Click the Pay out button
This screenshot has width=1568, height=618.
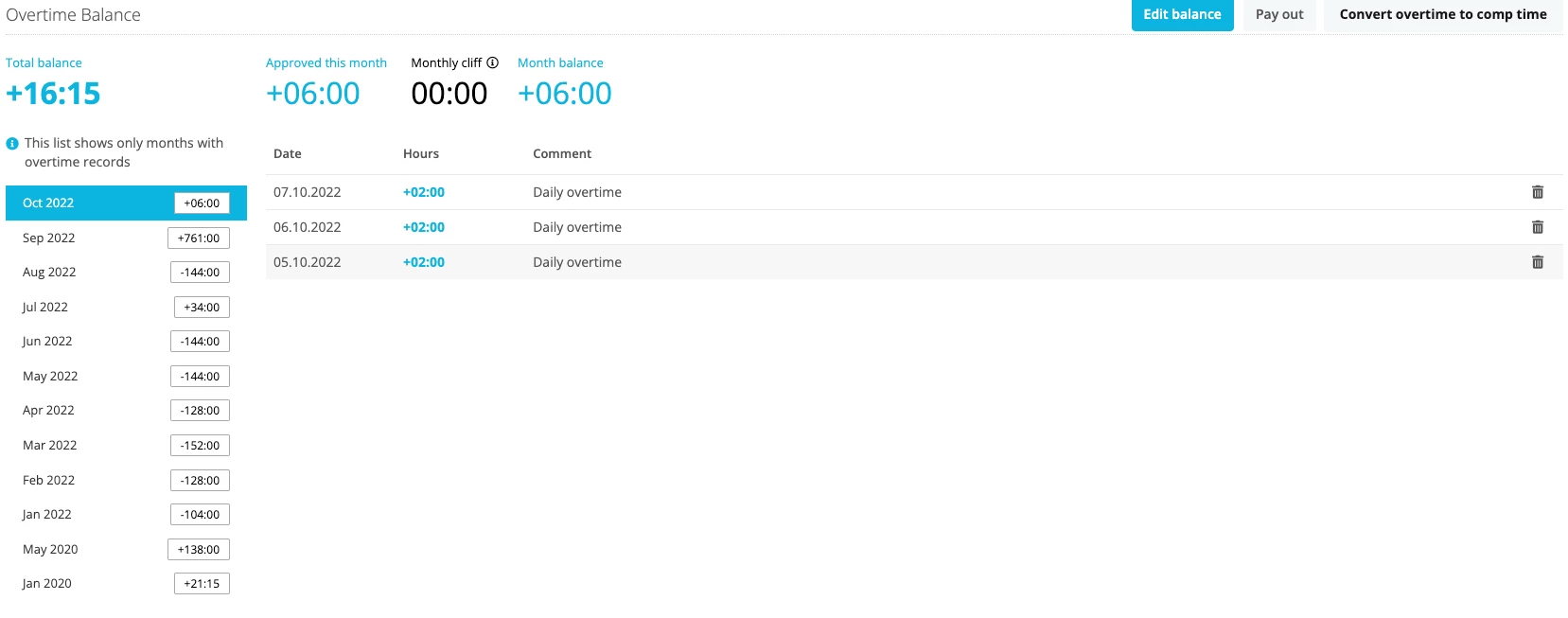pyautogui.click(x=1279, y=15)
